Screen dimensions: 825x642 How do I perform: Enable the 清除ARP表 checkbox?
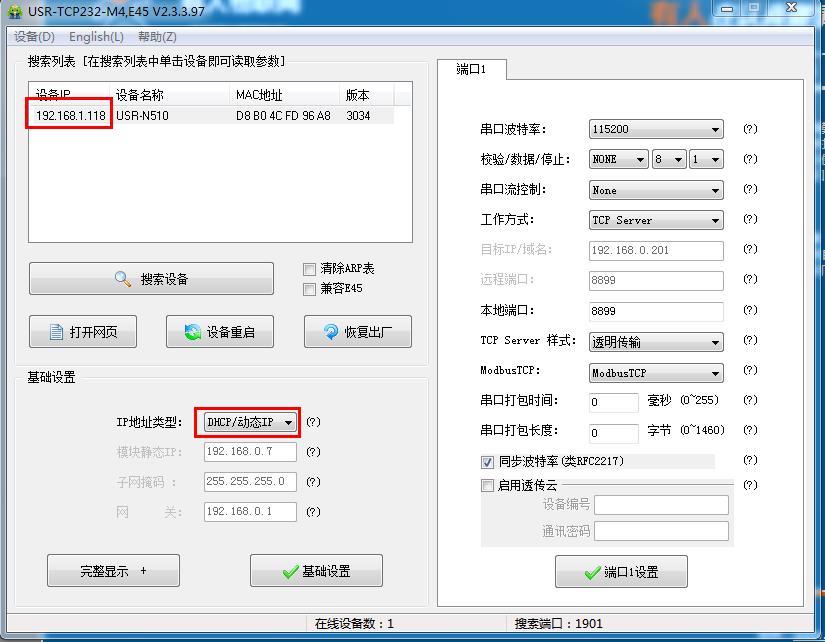[309, 269]
